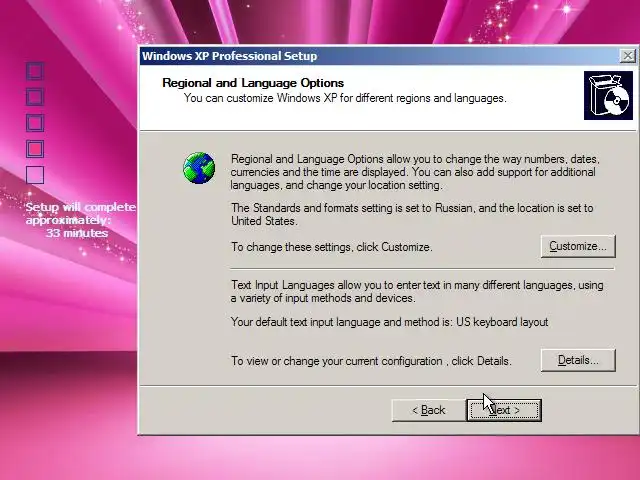The width and height of the screenshot is (640, 480).
Task: Click the 'You can customize Windows XP' subtitle
Action: tap(345, 98)
